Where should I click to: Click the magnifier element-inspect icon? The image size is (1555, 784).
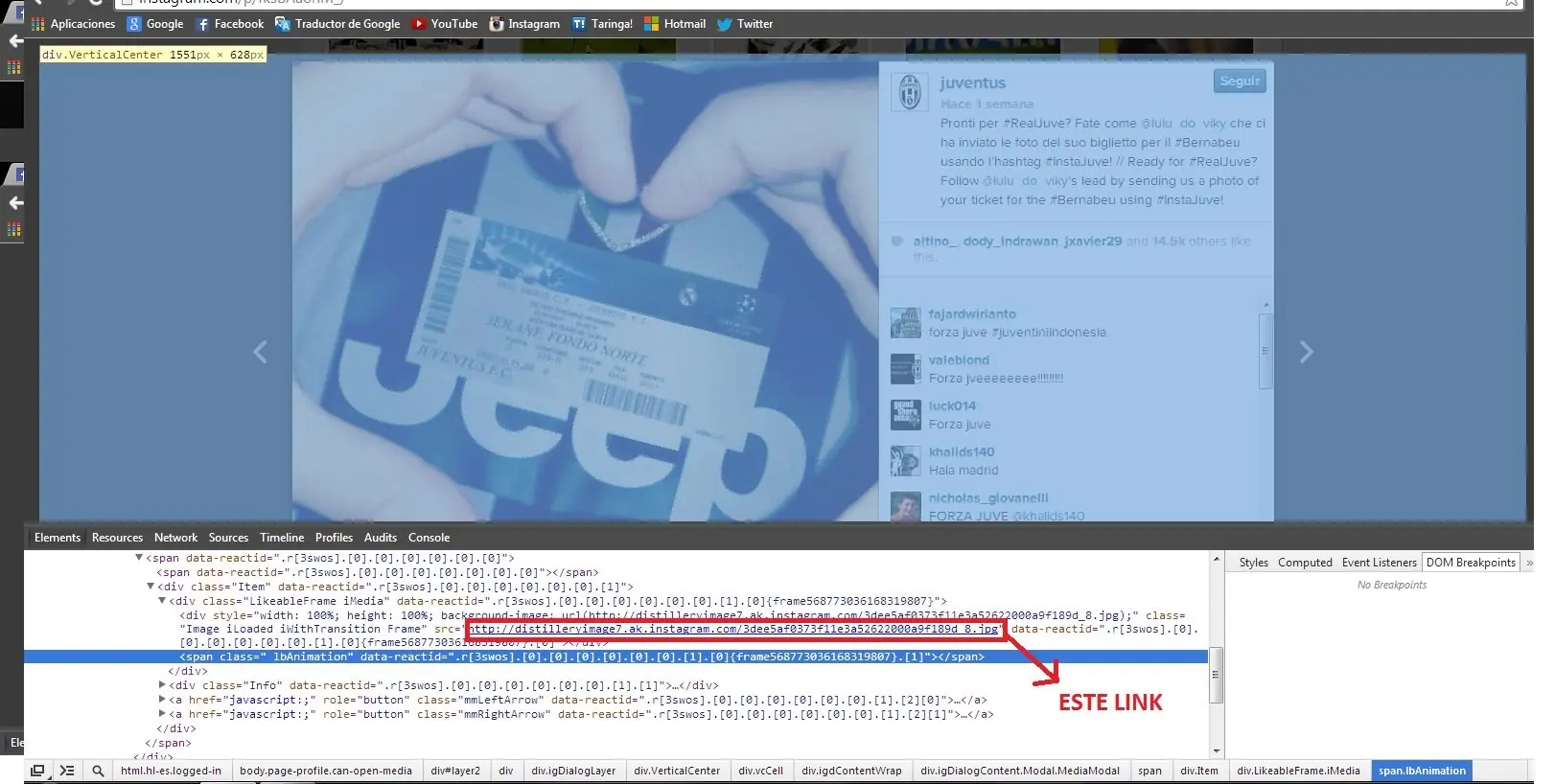tap(98, 771)
